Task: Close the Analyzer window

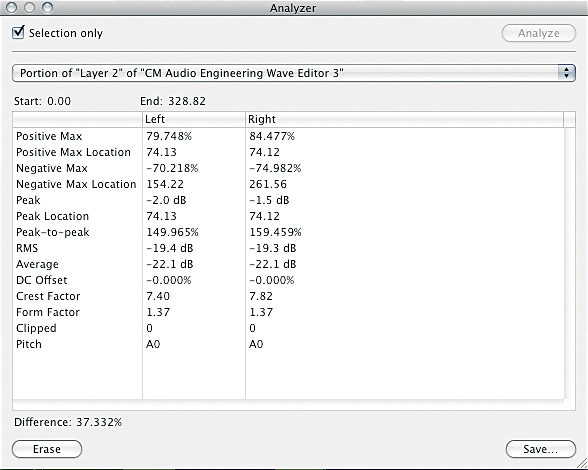Action: (12, 8)
